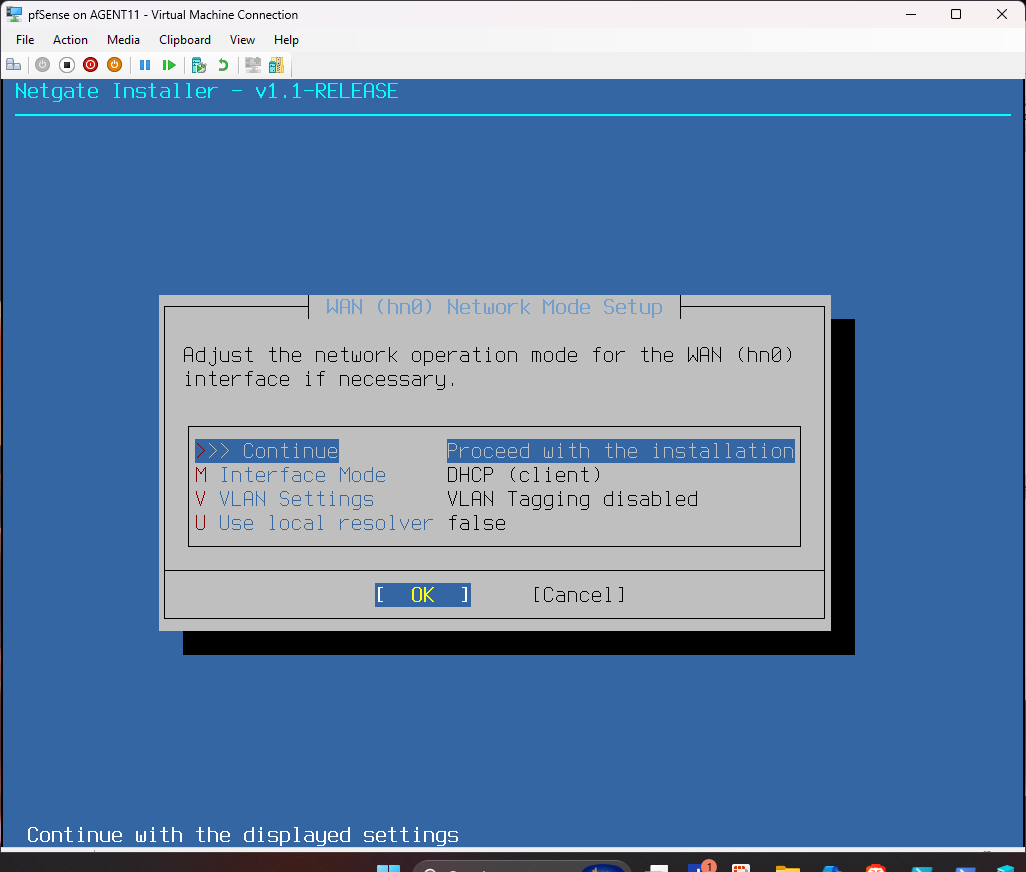This screenshot has width=1026, height=872.
Task: Create a checkpoint using the toolbar icon
Action: tap(199, 65)
